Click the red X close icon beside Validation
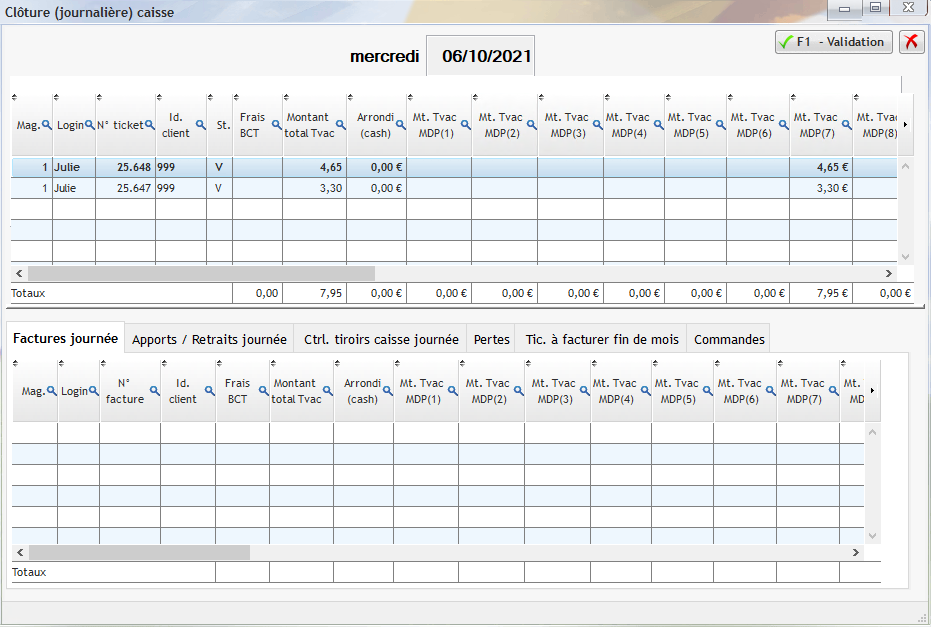The image size is (931, 627). 911,41
